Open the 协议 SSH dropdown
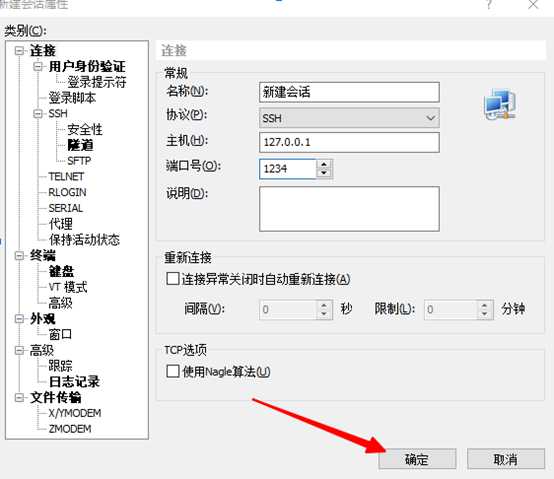This screenshot has width=554, height=479. 349,118
